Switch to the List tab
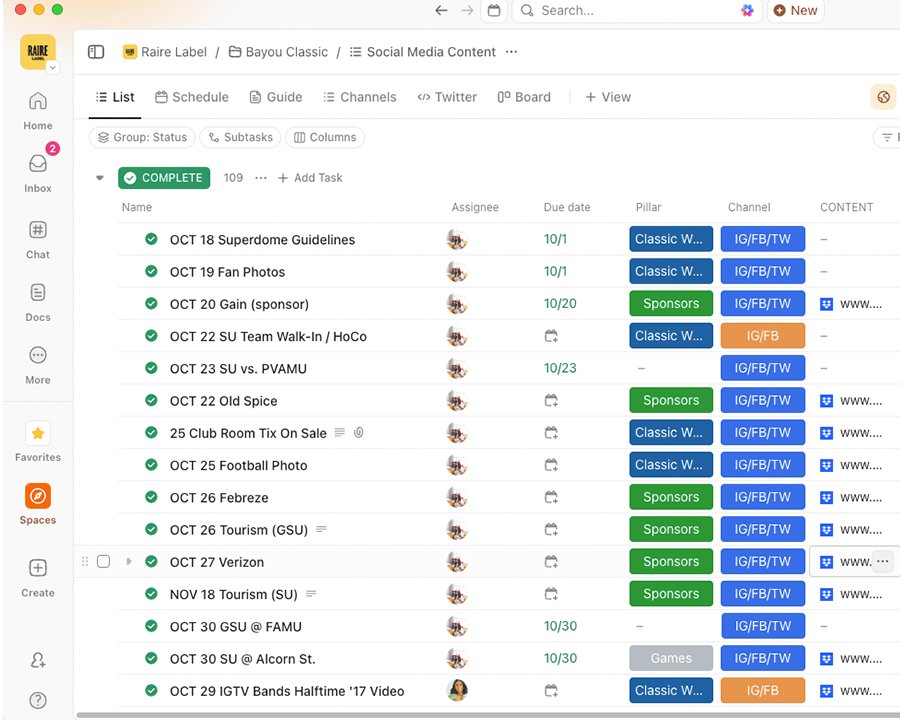 pos(115,97)
